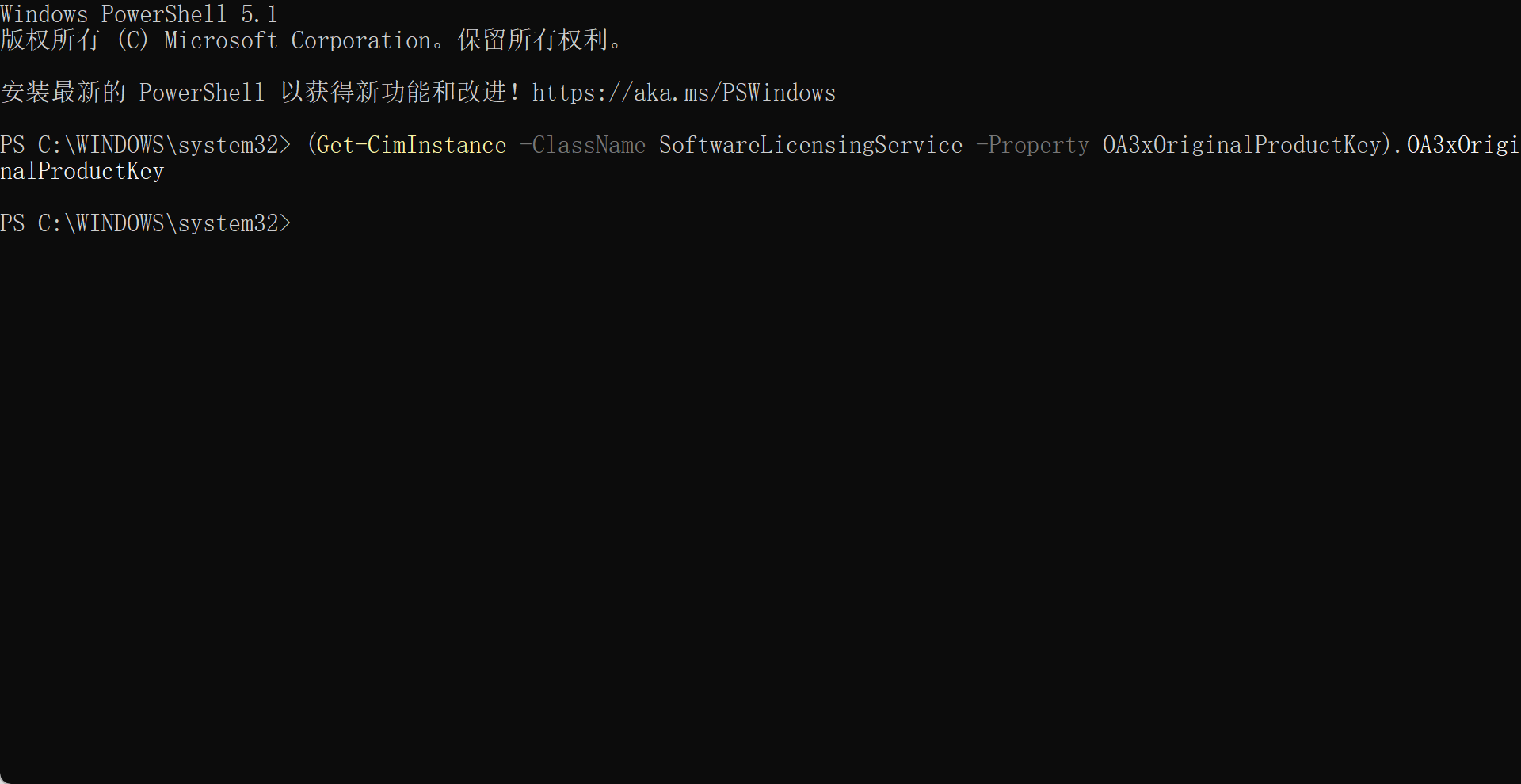Screen dimensions: 1521x784
Task: Click the Get-CimInstance cmdlet text
Action: click(412, 145)
